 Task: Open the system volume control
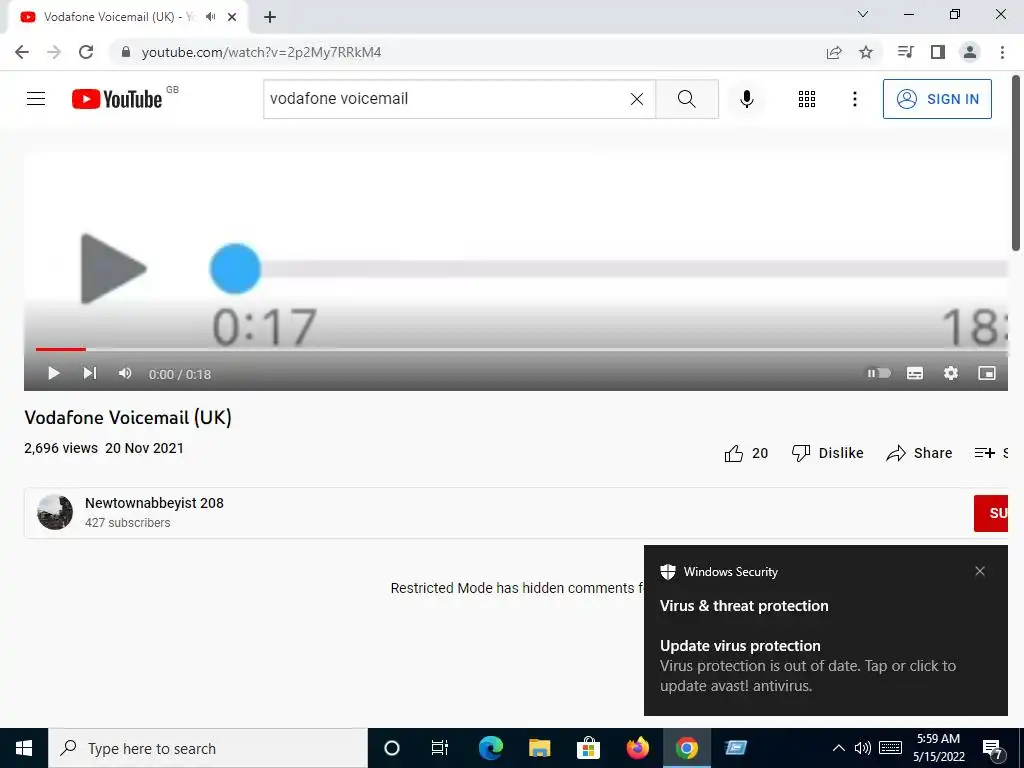(x=863, y=748)
